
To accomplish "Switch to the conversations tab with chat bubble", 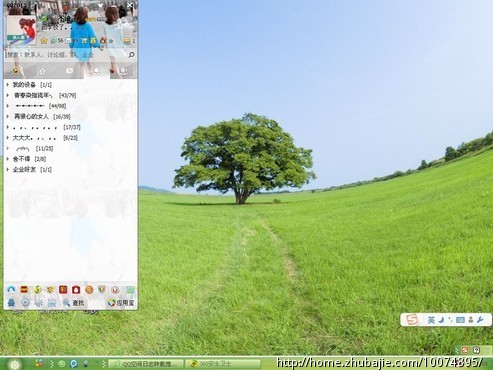I will [x=69, y=71].
